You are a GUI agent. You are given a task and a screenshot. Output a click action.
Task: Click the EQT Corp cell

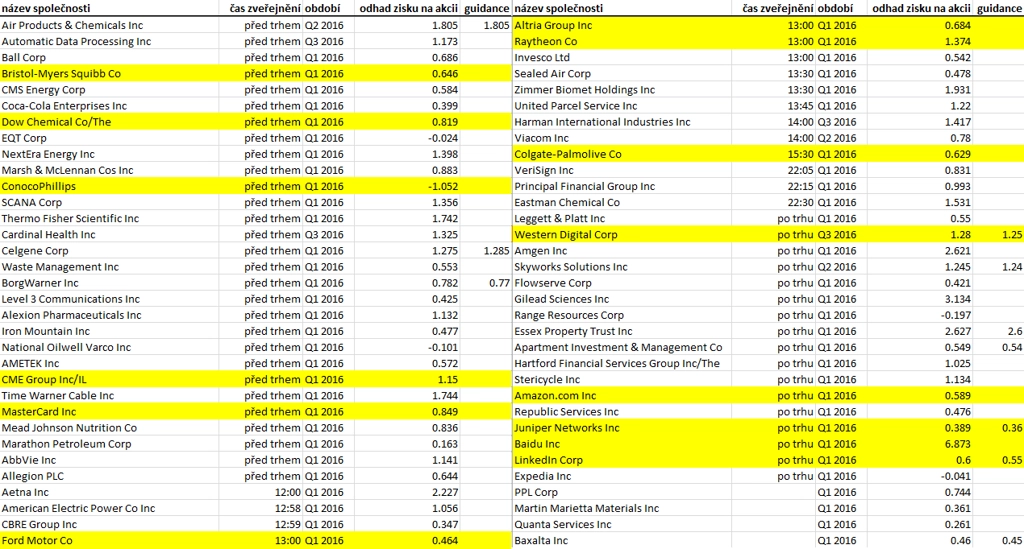(x=110, y=138)
